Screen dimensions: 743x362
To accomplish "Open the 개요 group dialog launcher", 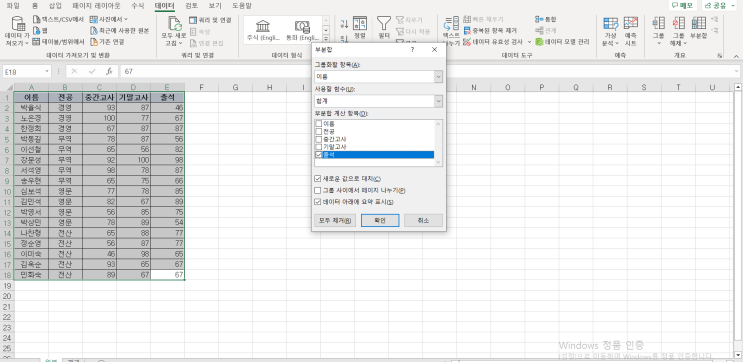I will coord(720,55).
